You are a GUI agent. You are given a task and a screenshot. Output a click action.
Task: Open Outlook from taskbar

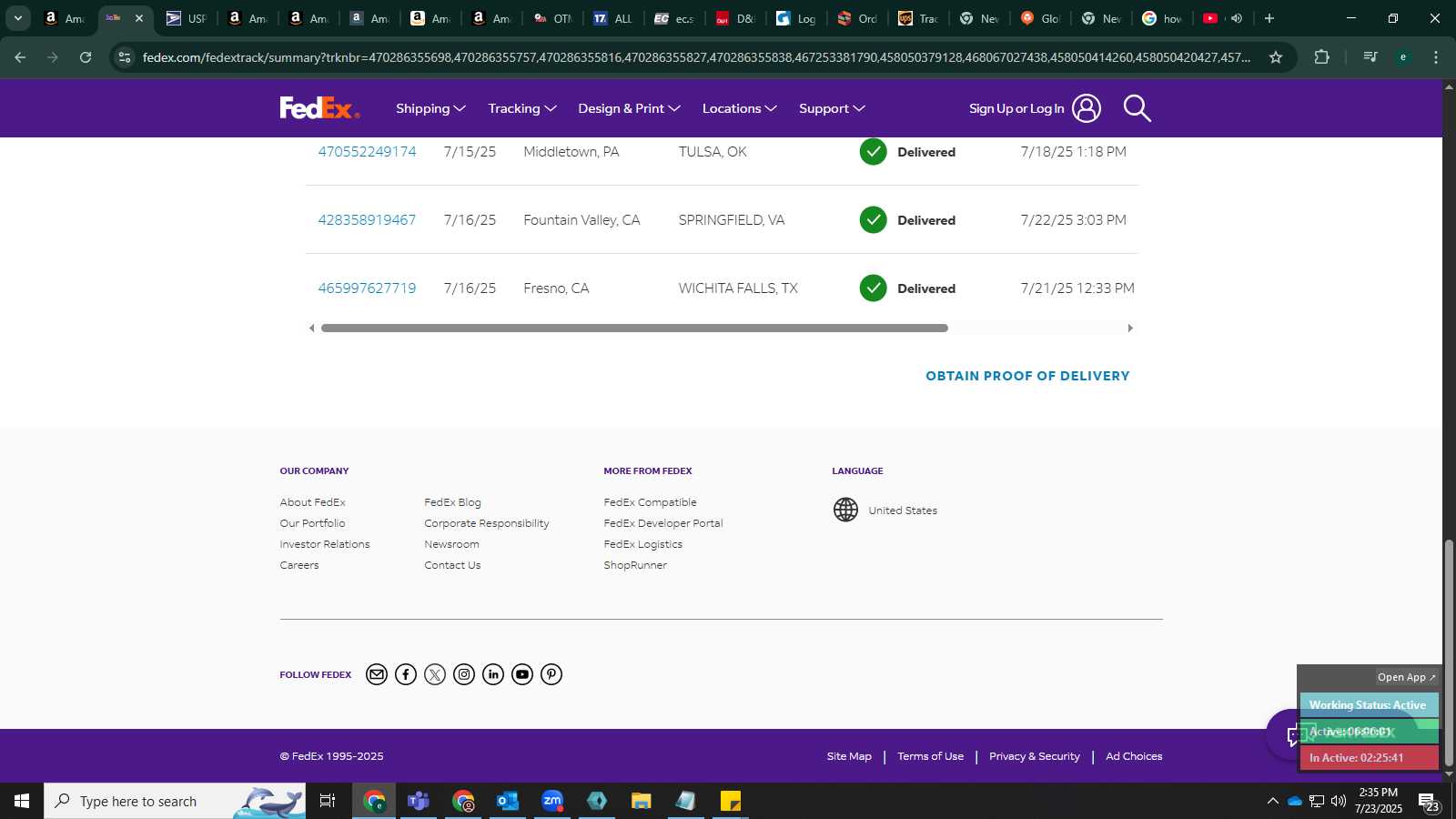[x=508, y=801]
